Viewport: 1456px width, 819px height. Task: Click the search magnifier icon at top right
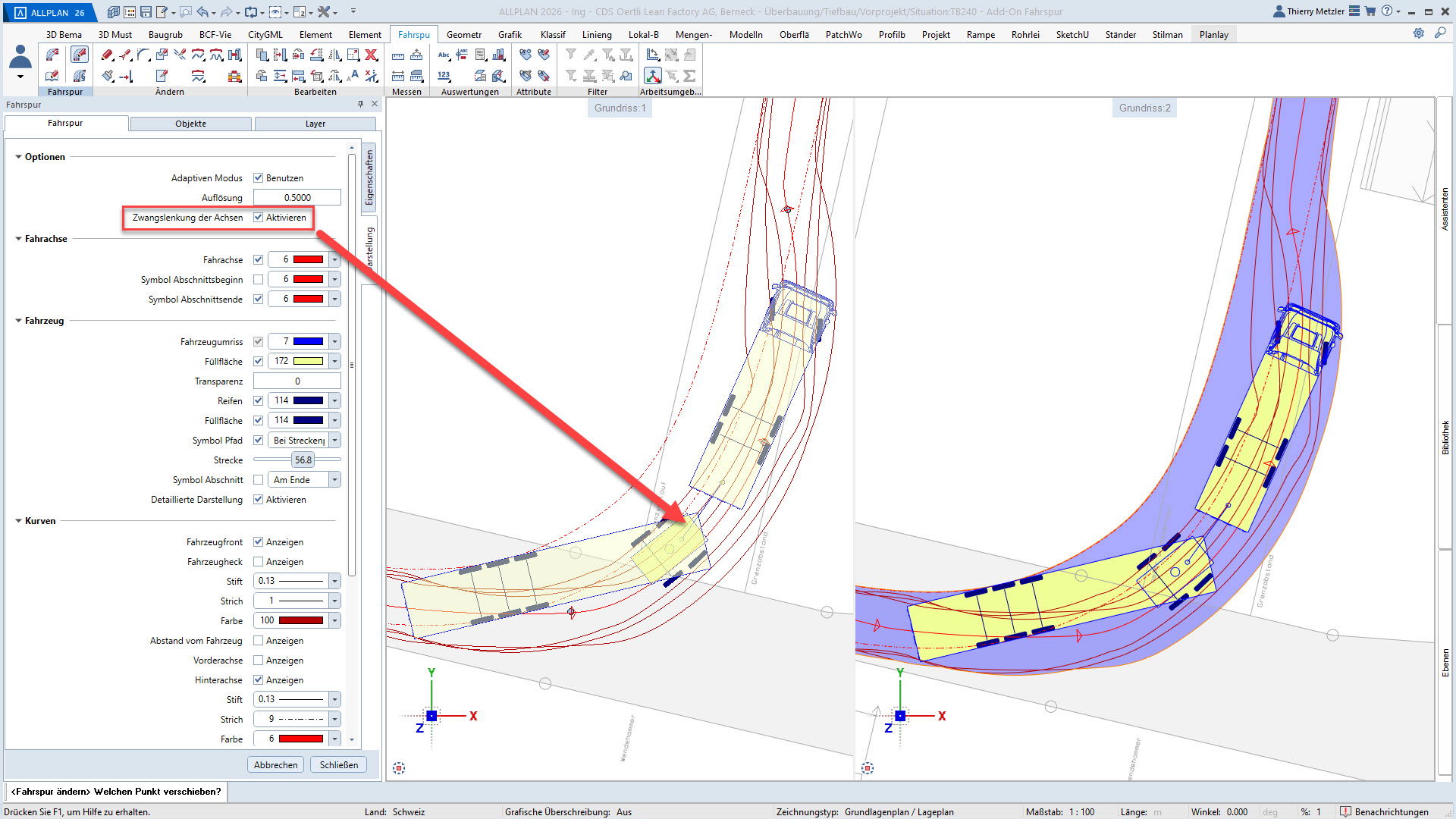[x=1439, y=33]
